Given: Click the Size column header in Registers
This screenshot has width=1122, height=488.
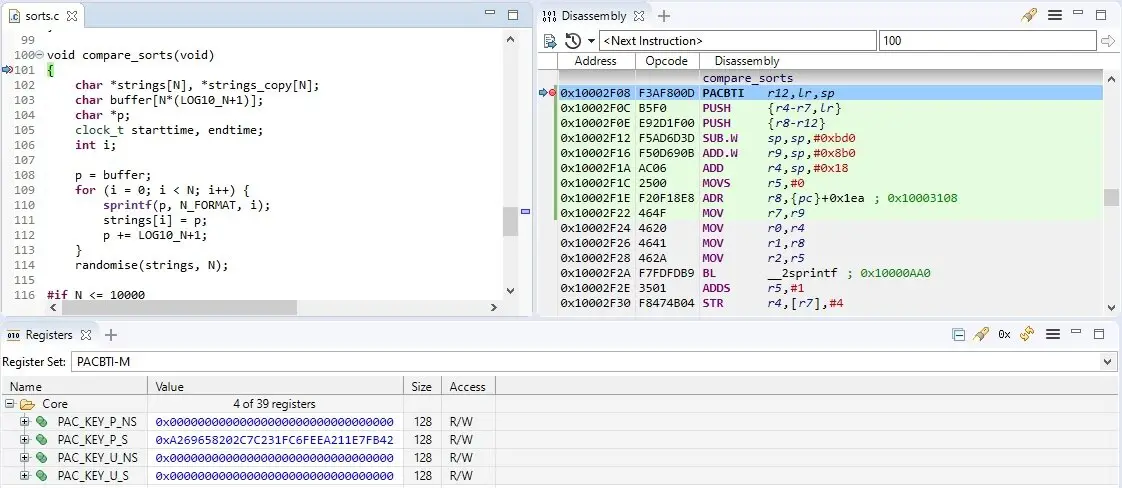Looking at the screenshot, I should pos(422,386).
